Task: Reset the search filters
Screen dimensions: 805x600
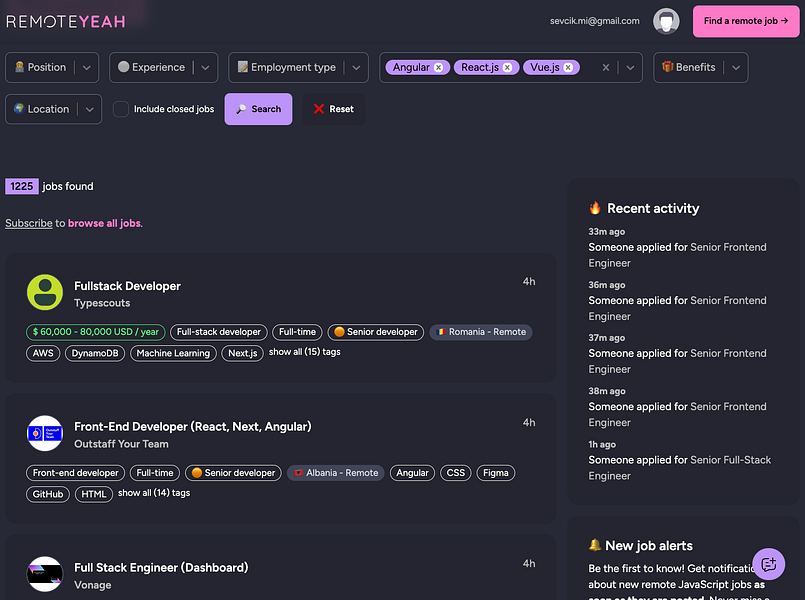Action: [x=333, y=109]
